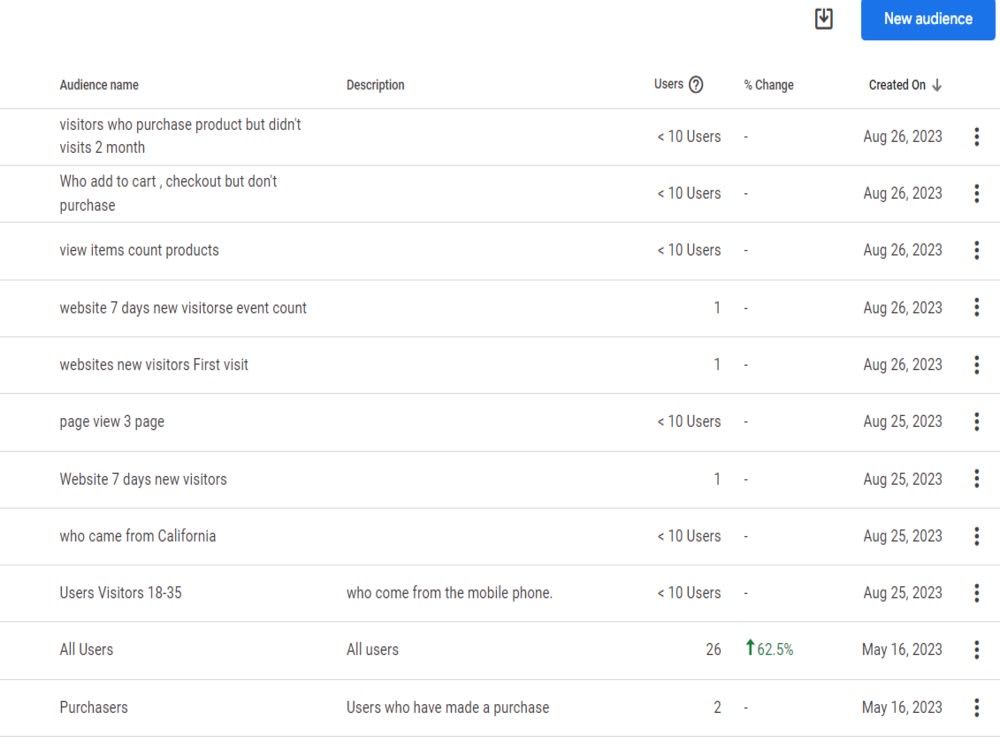Click the green 62.5% change value

click(x=770, y=649)
